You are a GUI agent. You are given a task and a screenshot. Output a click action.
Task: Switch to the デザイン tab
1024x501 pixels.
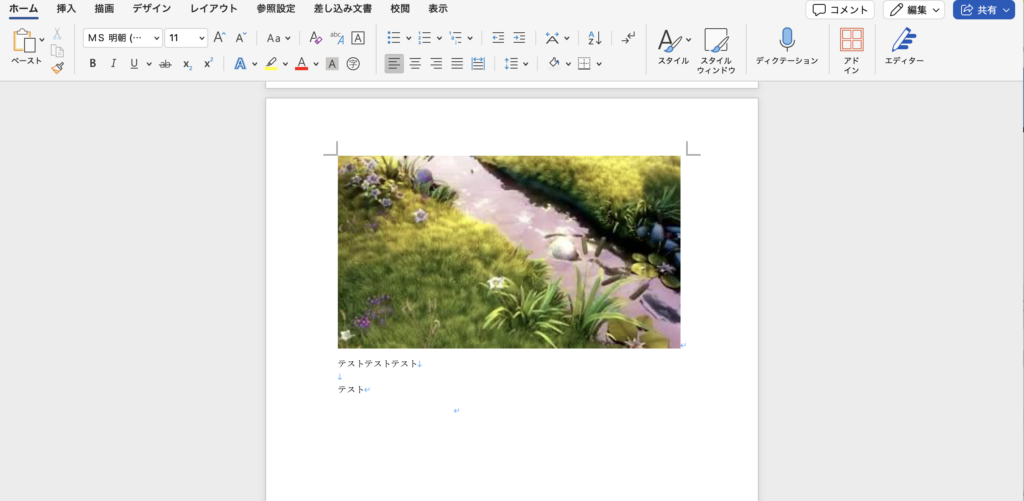point(152,9)
